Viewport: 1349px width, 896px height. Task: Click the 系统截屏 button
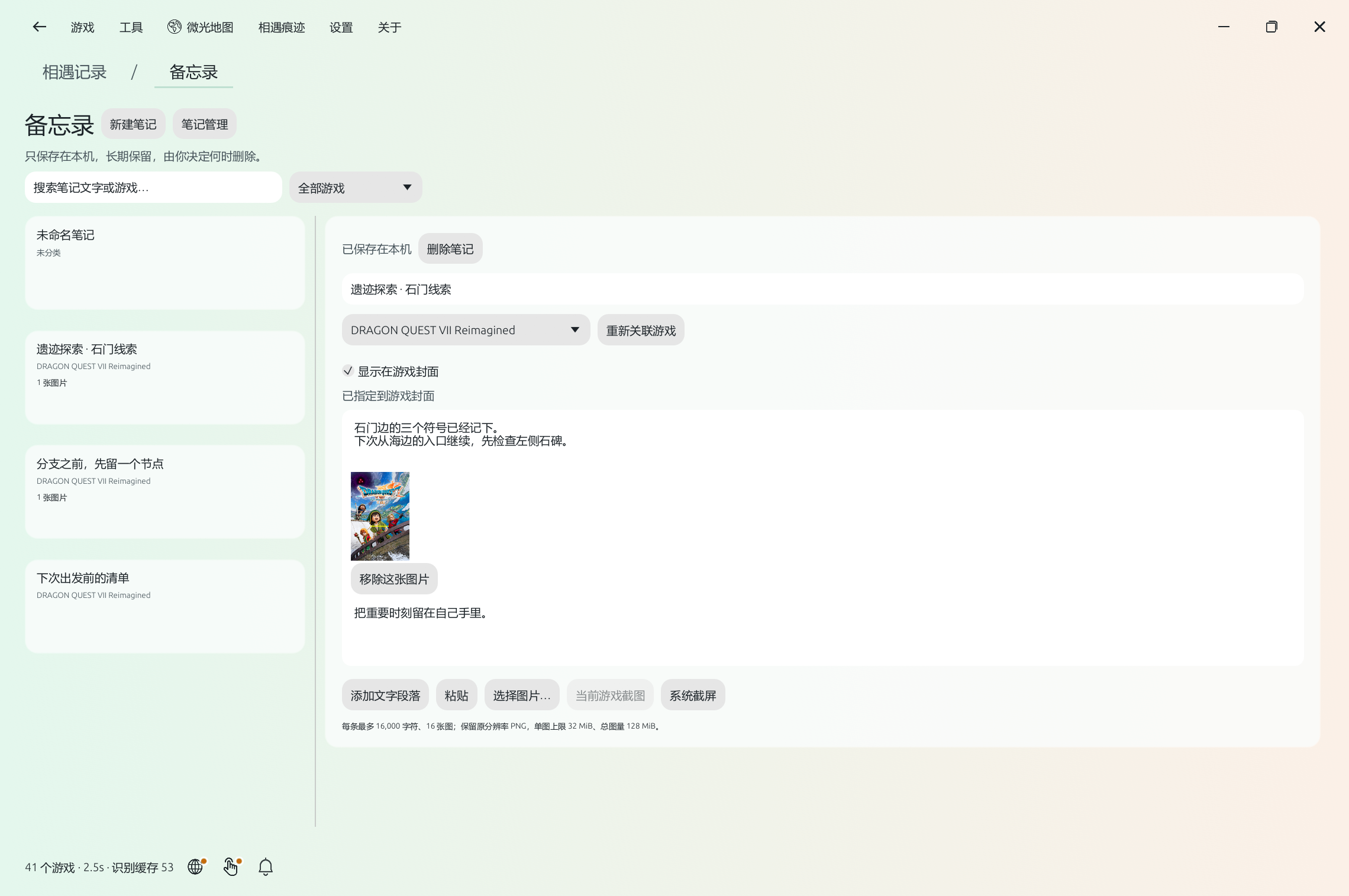tap(693, 695)
